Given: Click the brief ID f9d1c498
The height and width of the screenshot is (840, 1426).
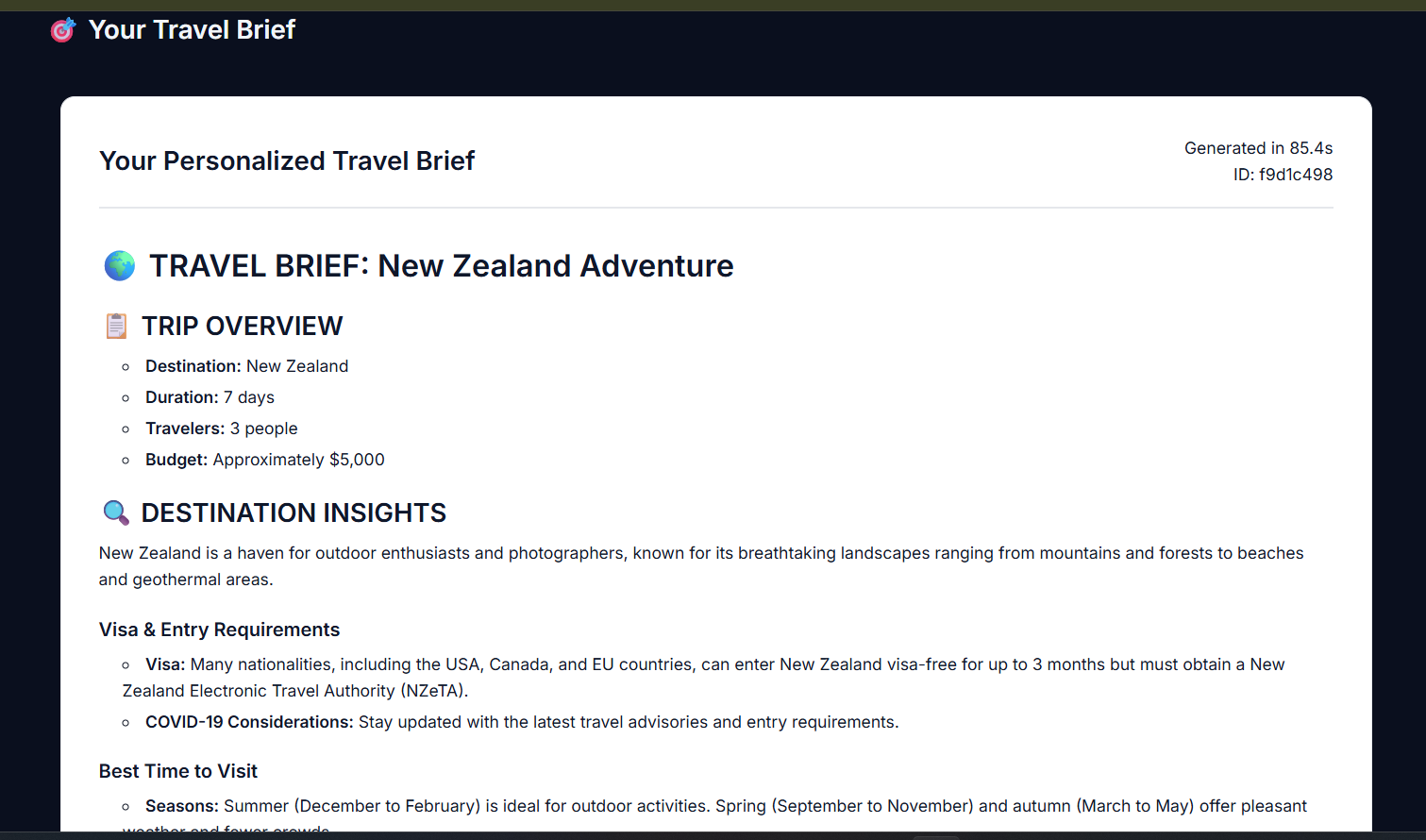Looking at the screenshot, I should coord(1283,175).
